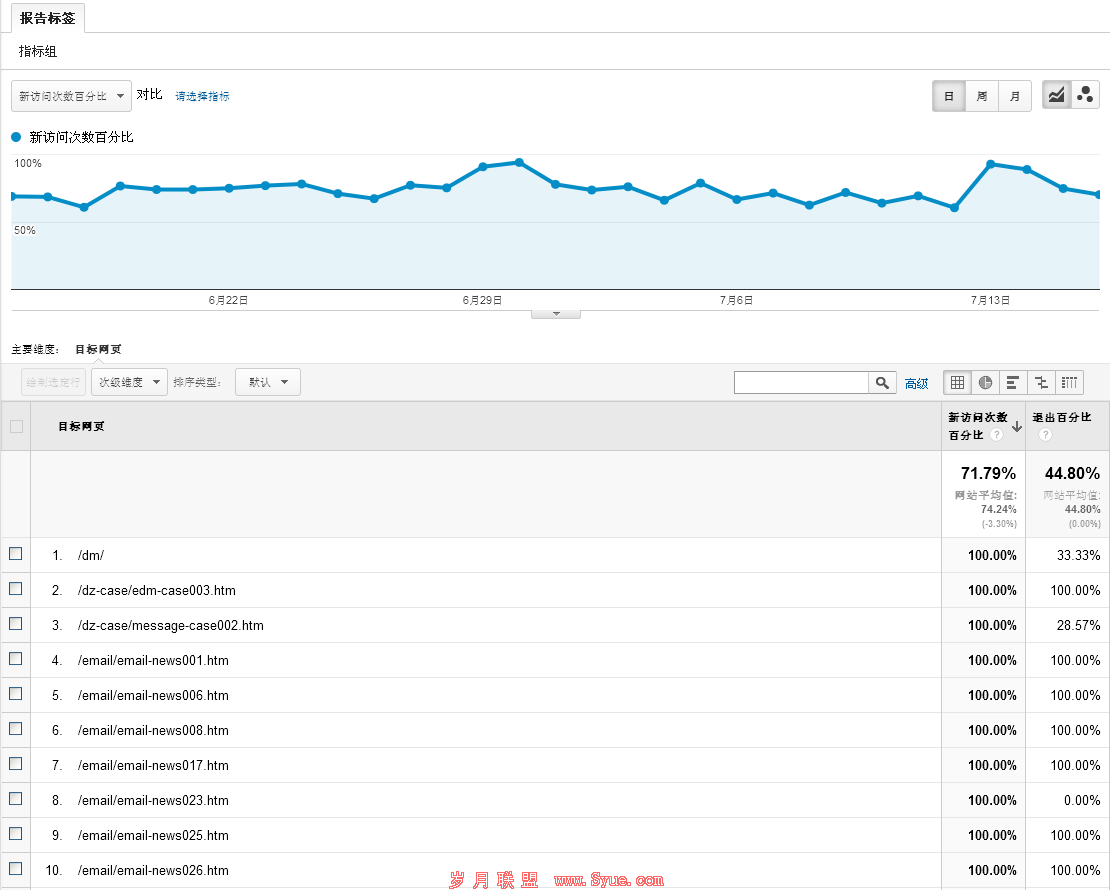Click the 高级 advanced filter link

coord(916,383)
